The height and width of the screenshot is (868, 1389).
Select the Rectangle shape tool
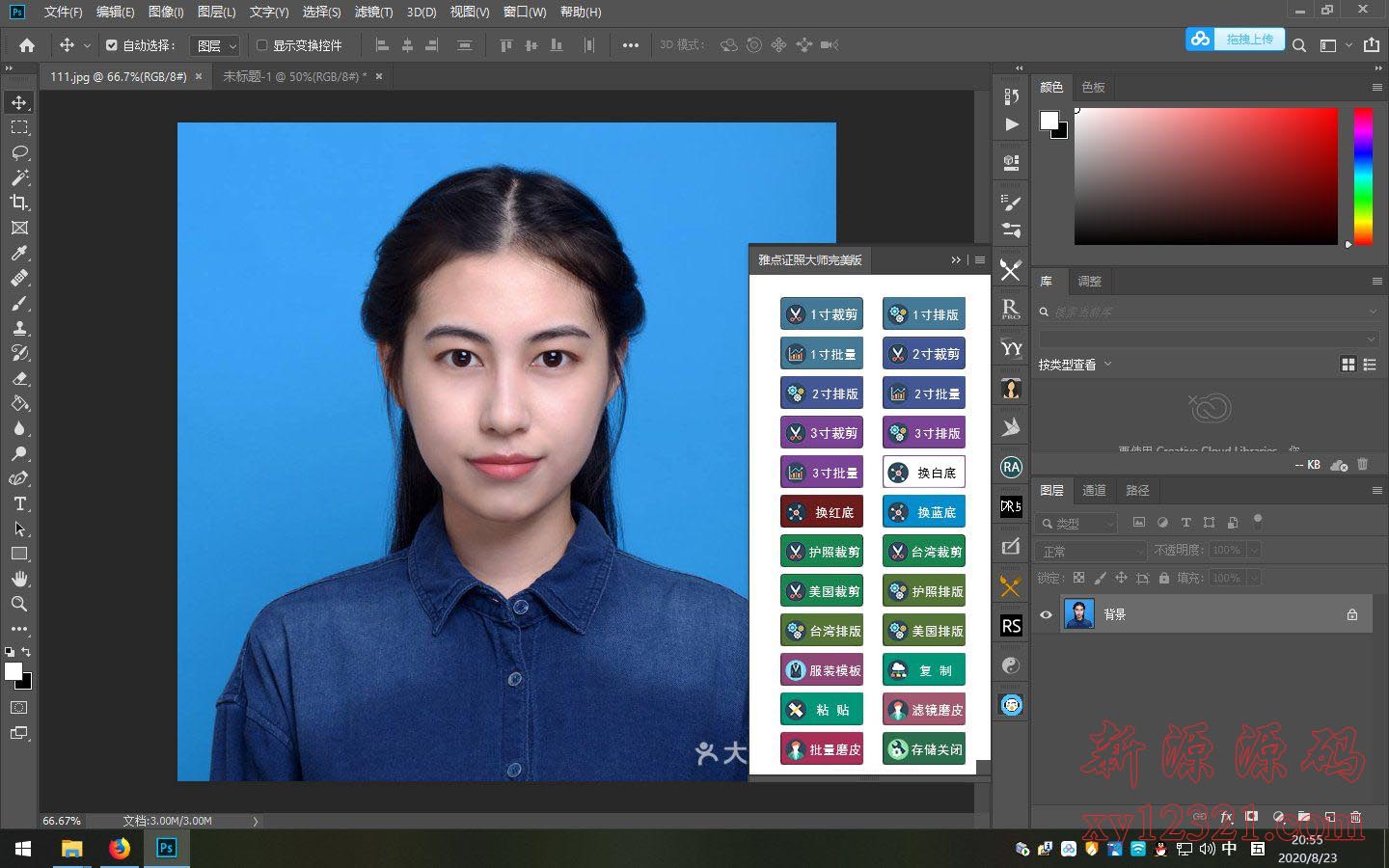click(x=19, y=554)
